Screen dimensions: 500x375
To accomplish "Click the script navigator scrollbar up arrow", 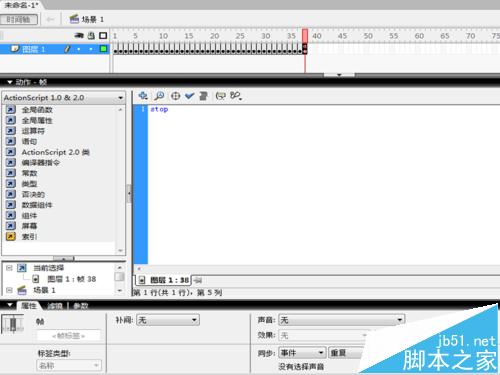I will (x=120, y=267).
